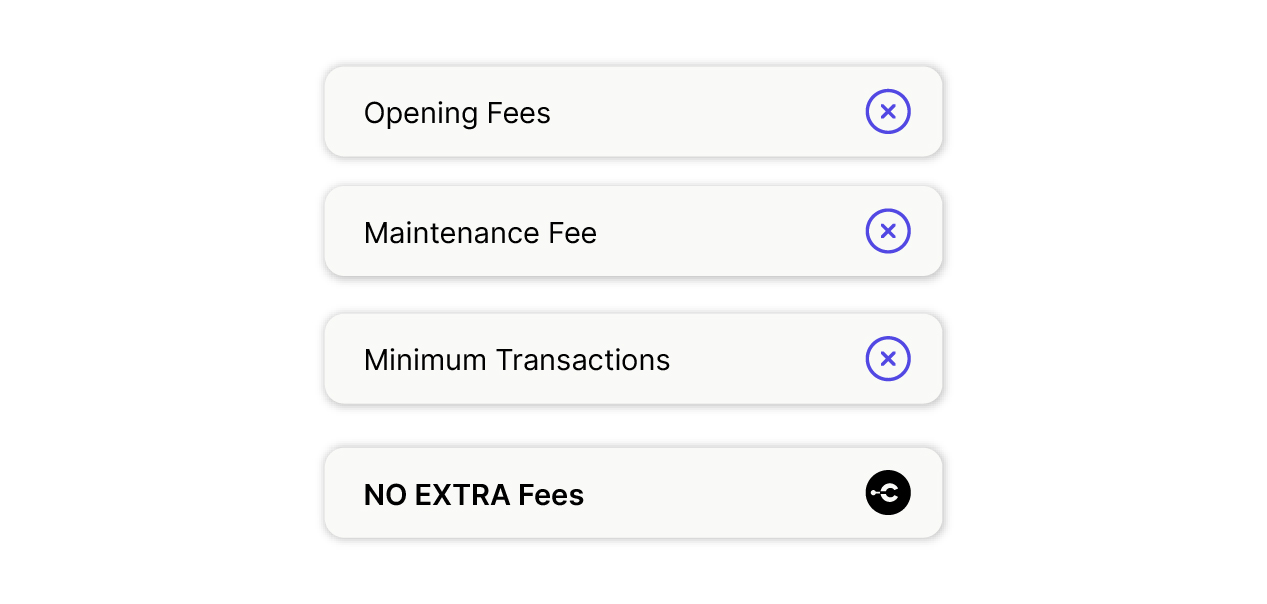The image size is (1267, 604).
Task: Click the word NO in the bottom card
Action: coord(384,495)
